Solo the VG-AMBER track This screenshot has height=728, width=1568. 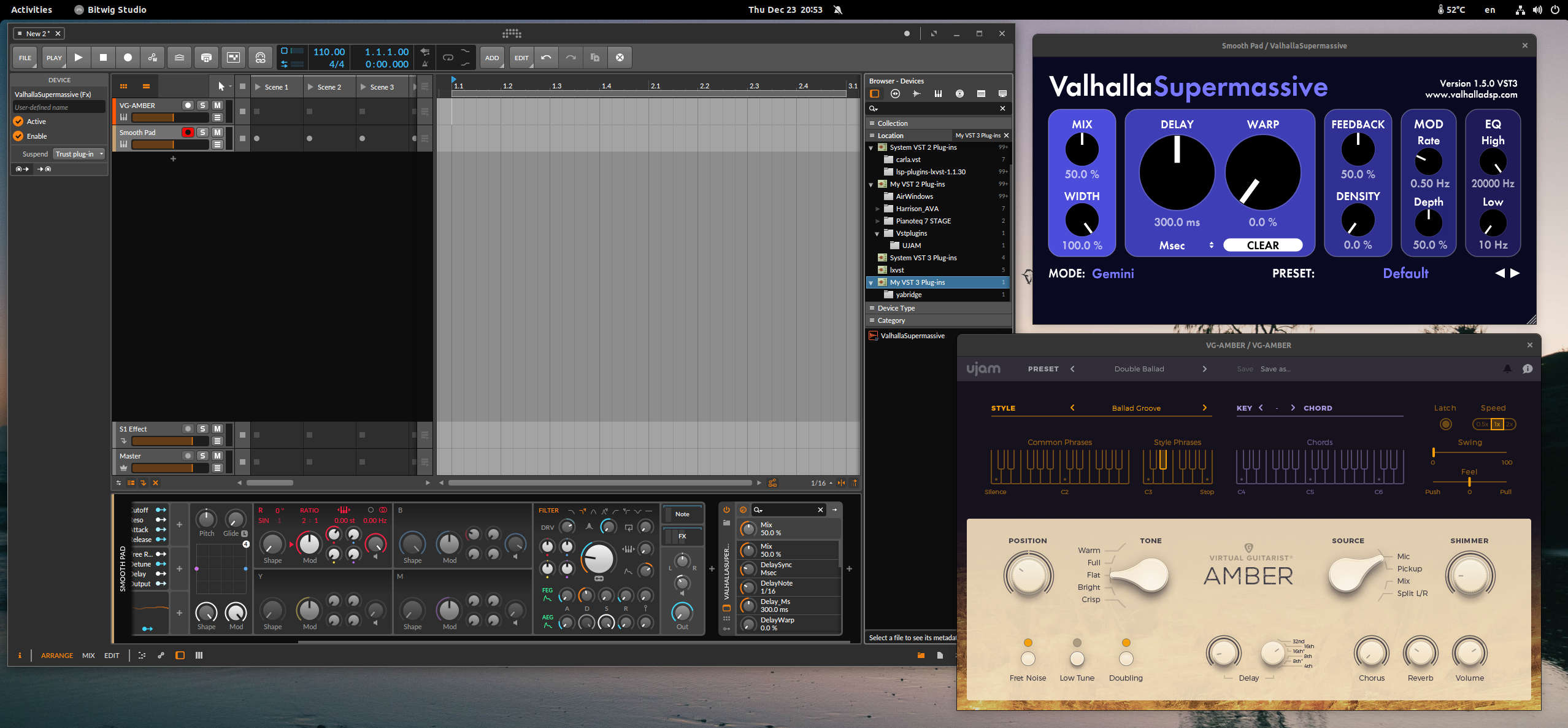(x=202, y=106)
